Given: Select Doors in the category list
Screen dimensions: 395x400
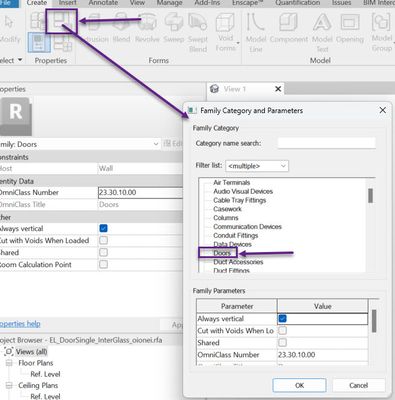Looking at the screenshot, I should pos(222,253).
